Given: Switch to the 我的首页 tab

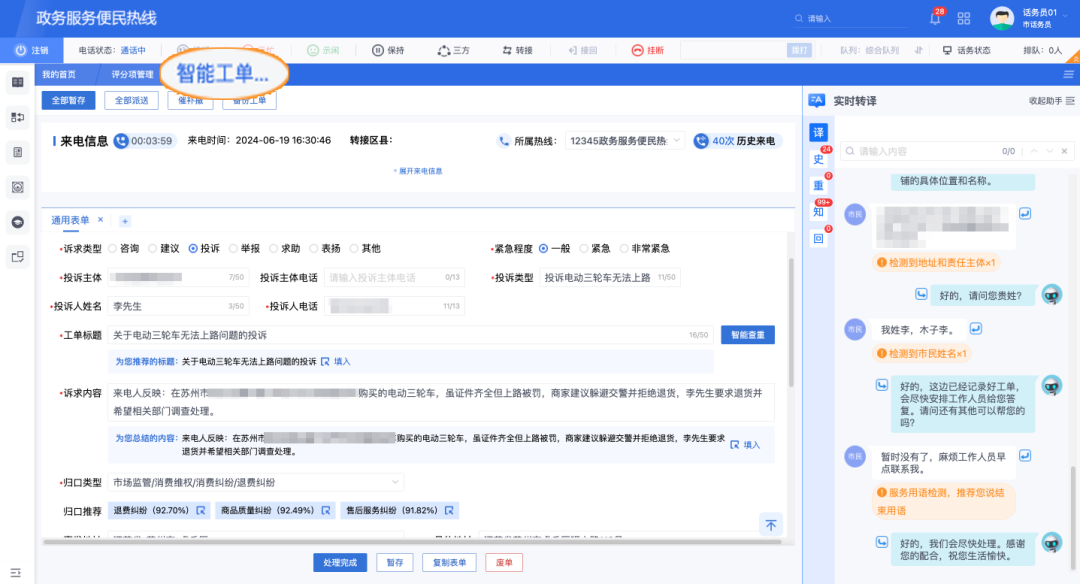Looking at the screenshot, I should (x=58, y=75).
